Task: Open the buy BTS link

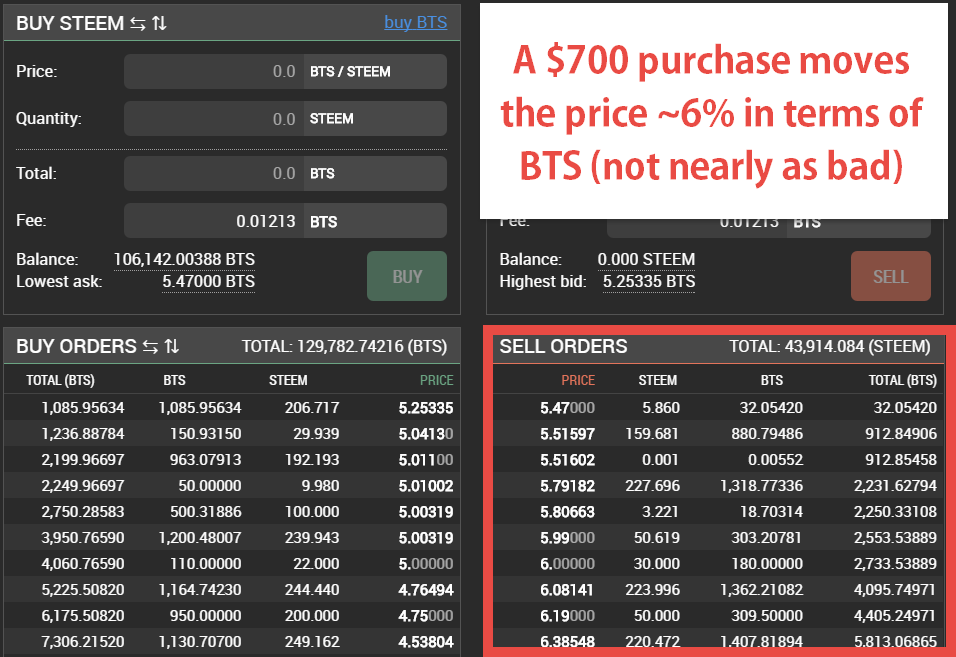Action: [x=415, y=23]
